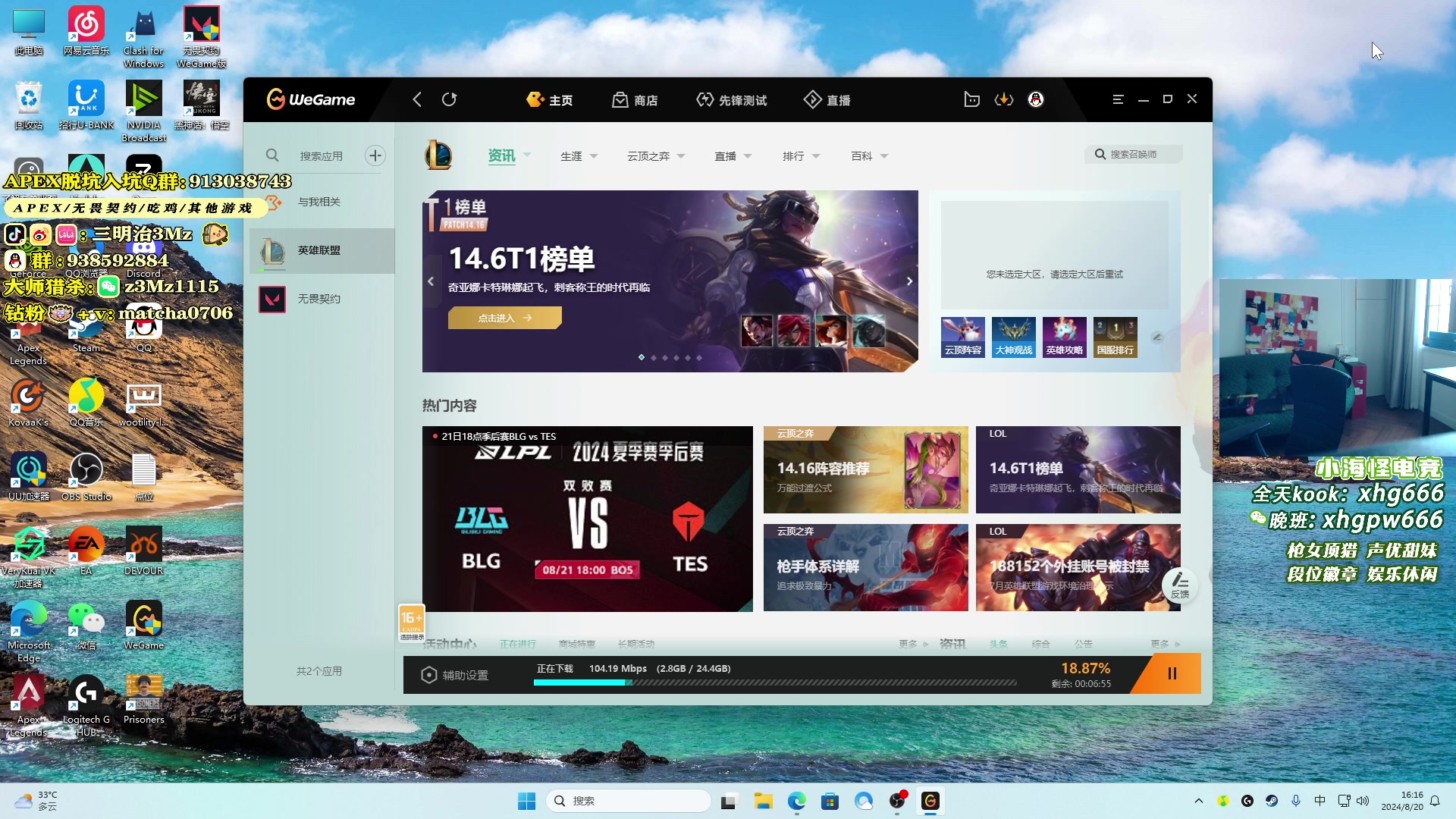
Task: Open 大神观战 shortcut icon
Action: [1014, 337]
